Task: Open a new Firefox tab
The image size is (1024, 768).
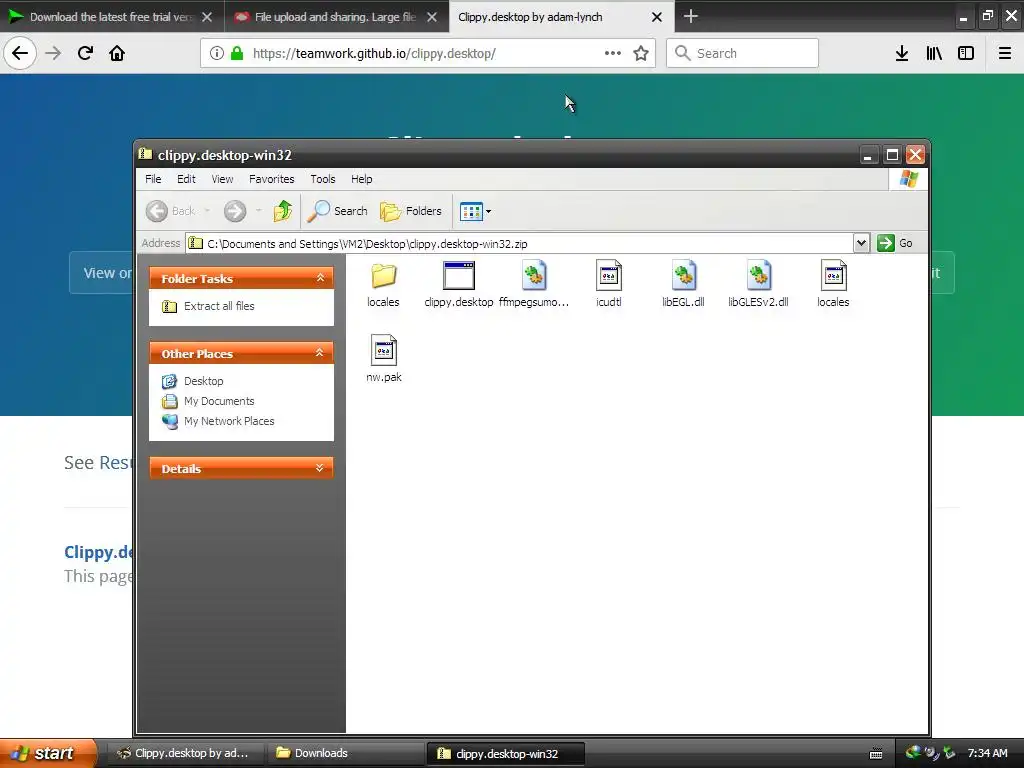Action: tap(690, 16)
